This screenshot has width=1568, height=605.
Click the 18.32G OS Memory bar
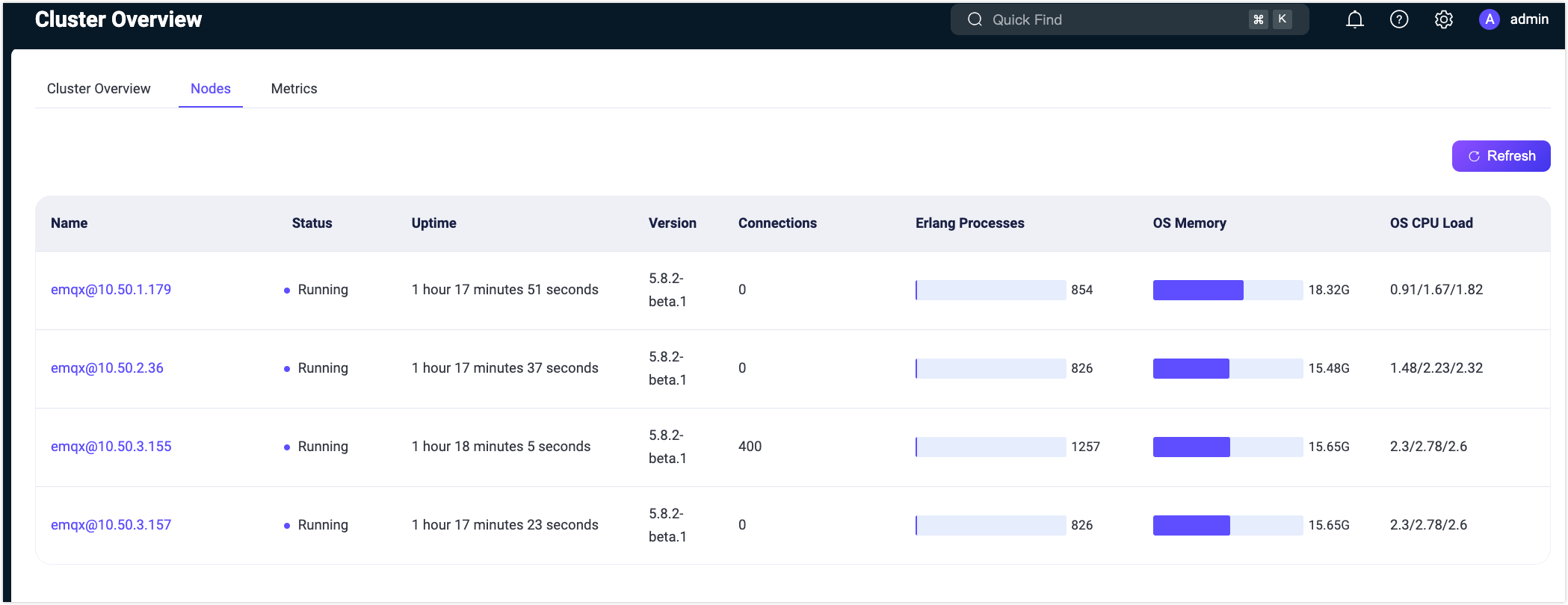1227,291
